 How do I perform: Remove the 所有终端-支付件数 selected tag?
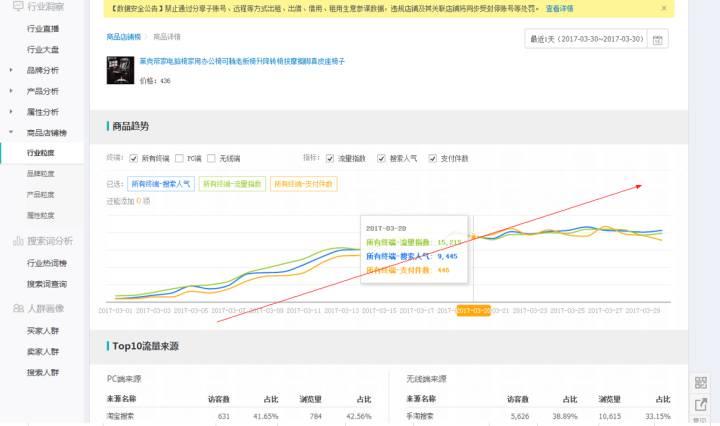304,184
